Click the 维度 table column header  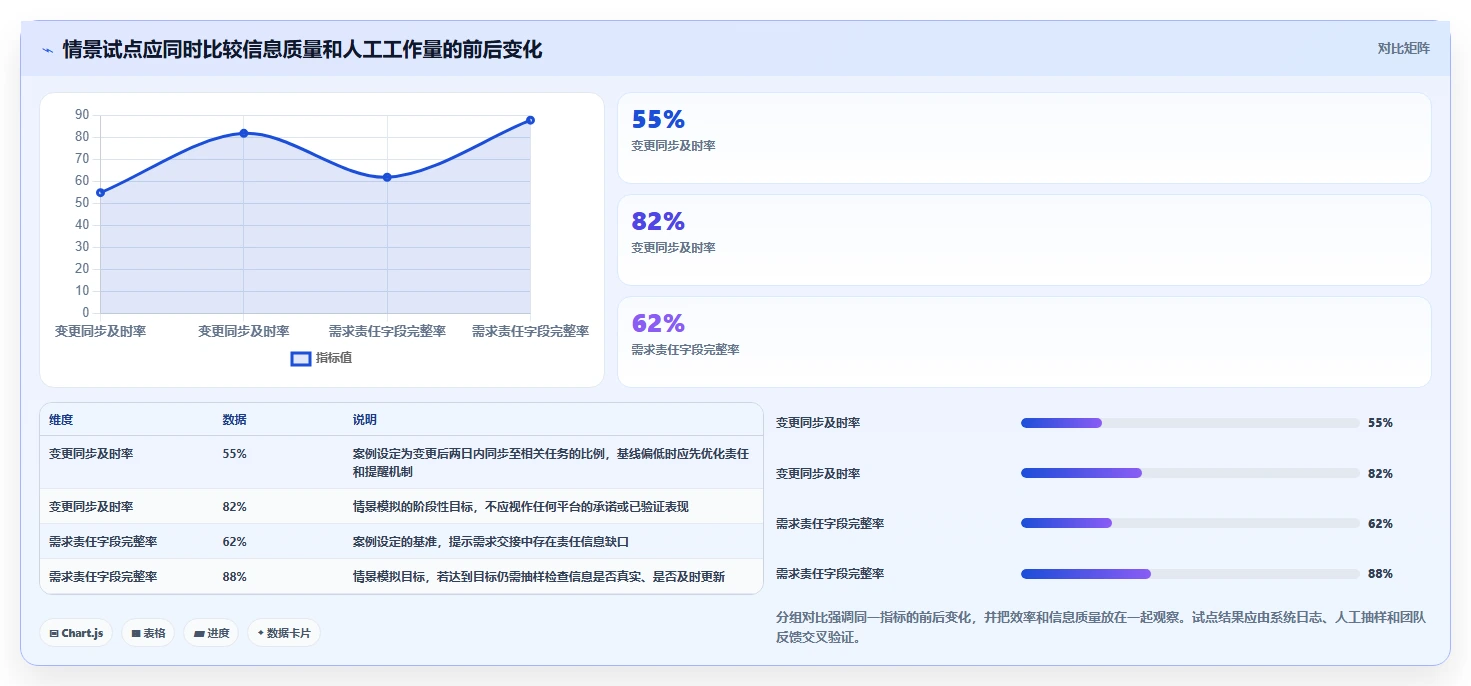coord(61,420)
